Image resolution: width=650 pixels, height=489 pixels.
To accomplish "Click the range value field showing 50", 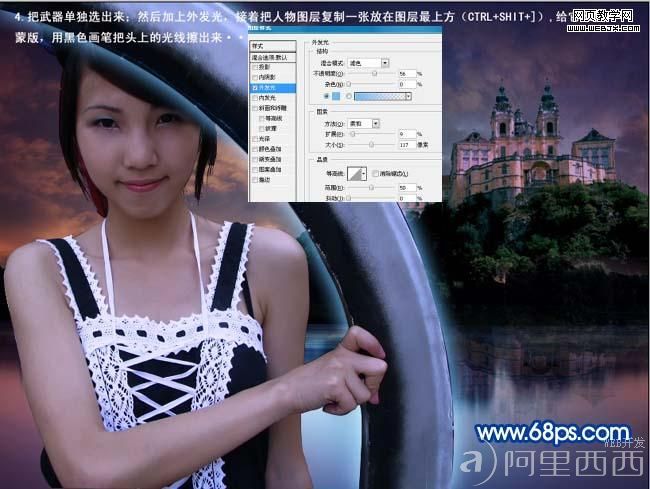I will click(407, 188).
